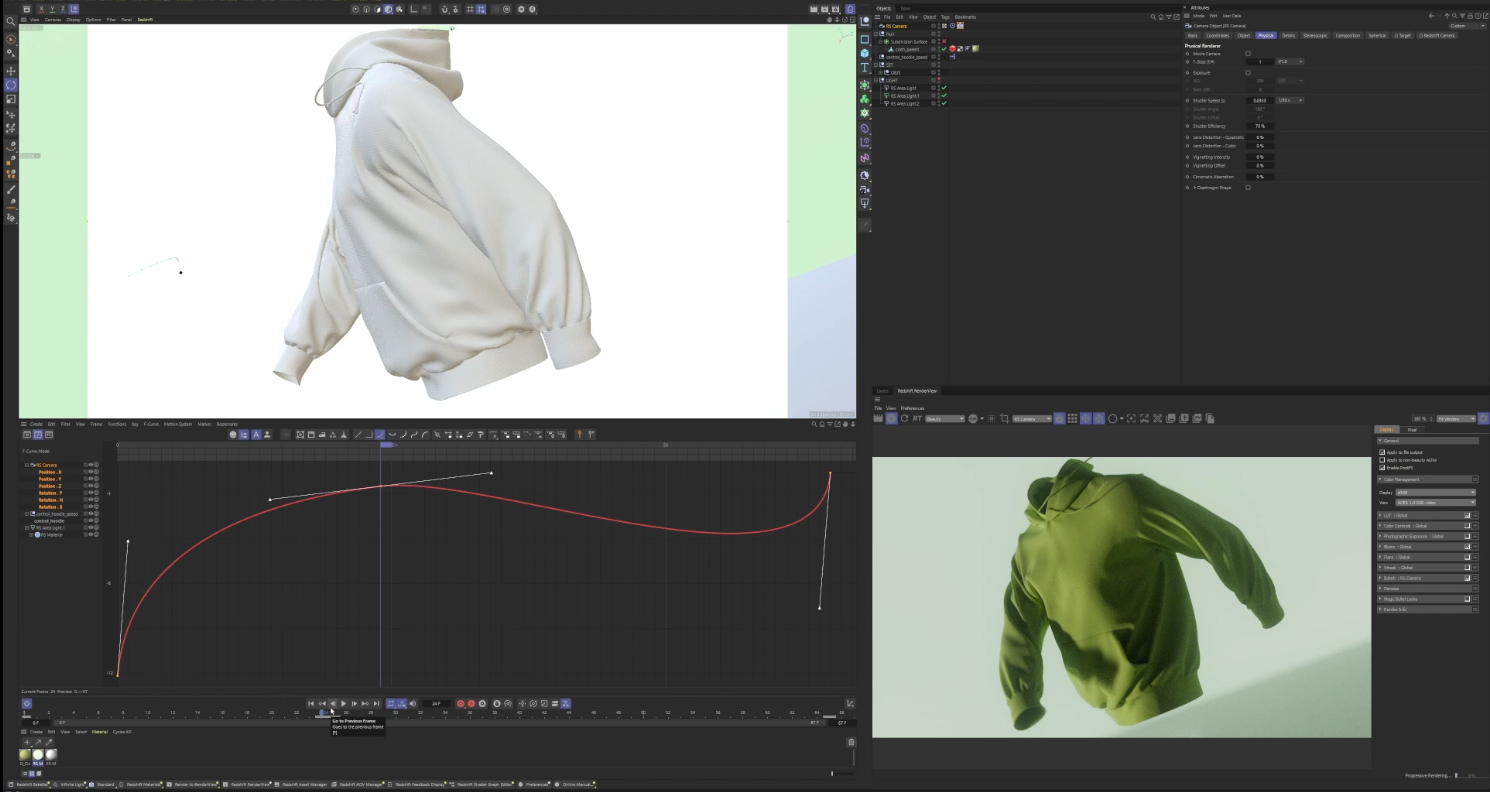Click the F-Stop value input field
The image size is (1490, 792).
click(1260, 62)
